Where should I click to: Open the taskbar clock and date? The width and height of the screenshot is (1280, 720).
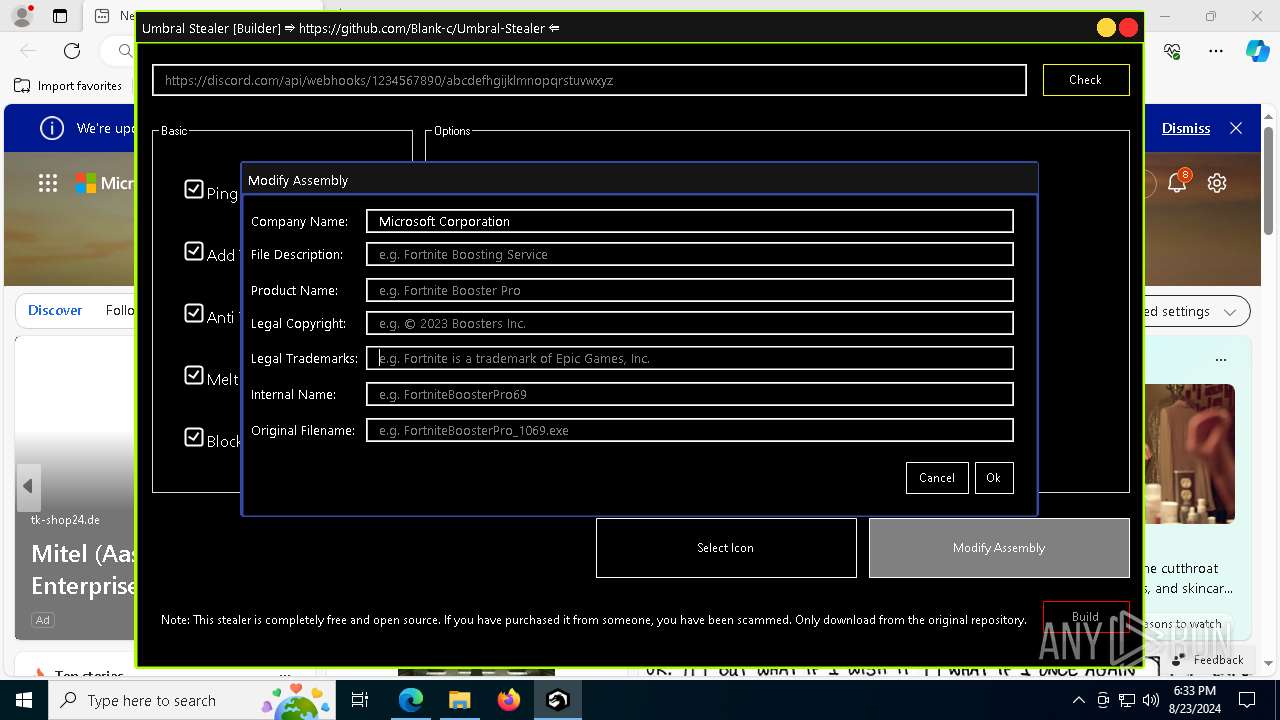pyautogui.click(x=1193, y=700)
